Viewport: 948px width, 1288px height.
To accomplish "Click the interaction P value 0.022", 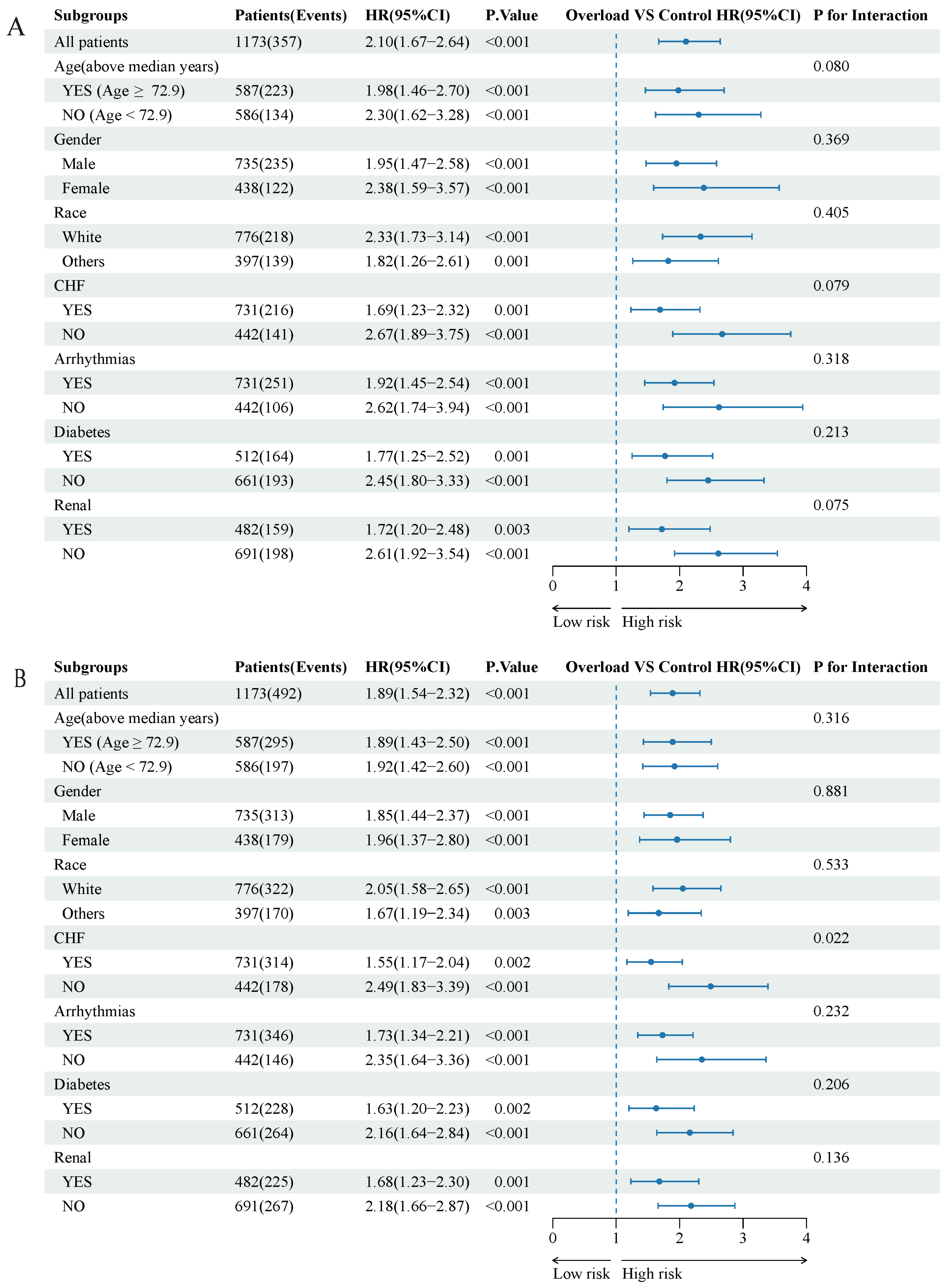I will point(830,938).
